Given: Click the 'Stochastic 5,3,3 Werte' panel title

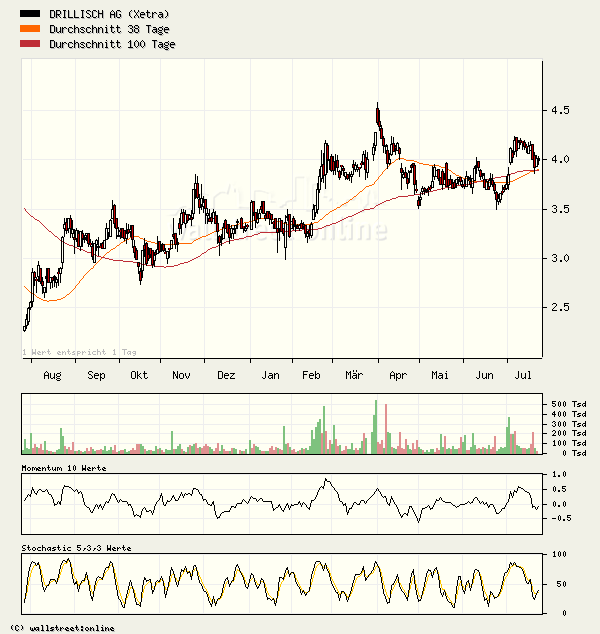Looking at the screenshot, I should pos(76,548).
